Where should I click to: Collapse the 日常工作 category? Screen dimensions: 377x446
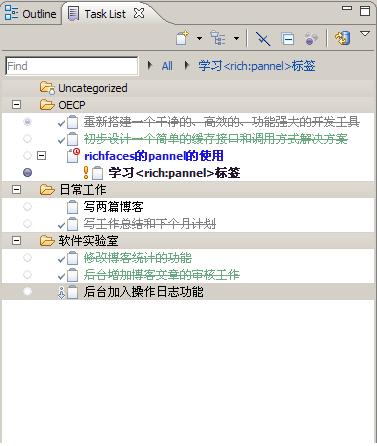coord(16,190)
